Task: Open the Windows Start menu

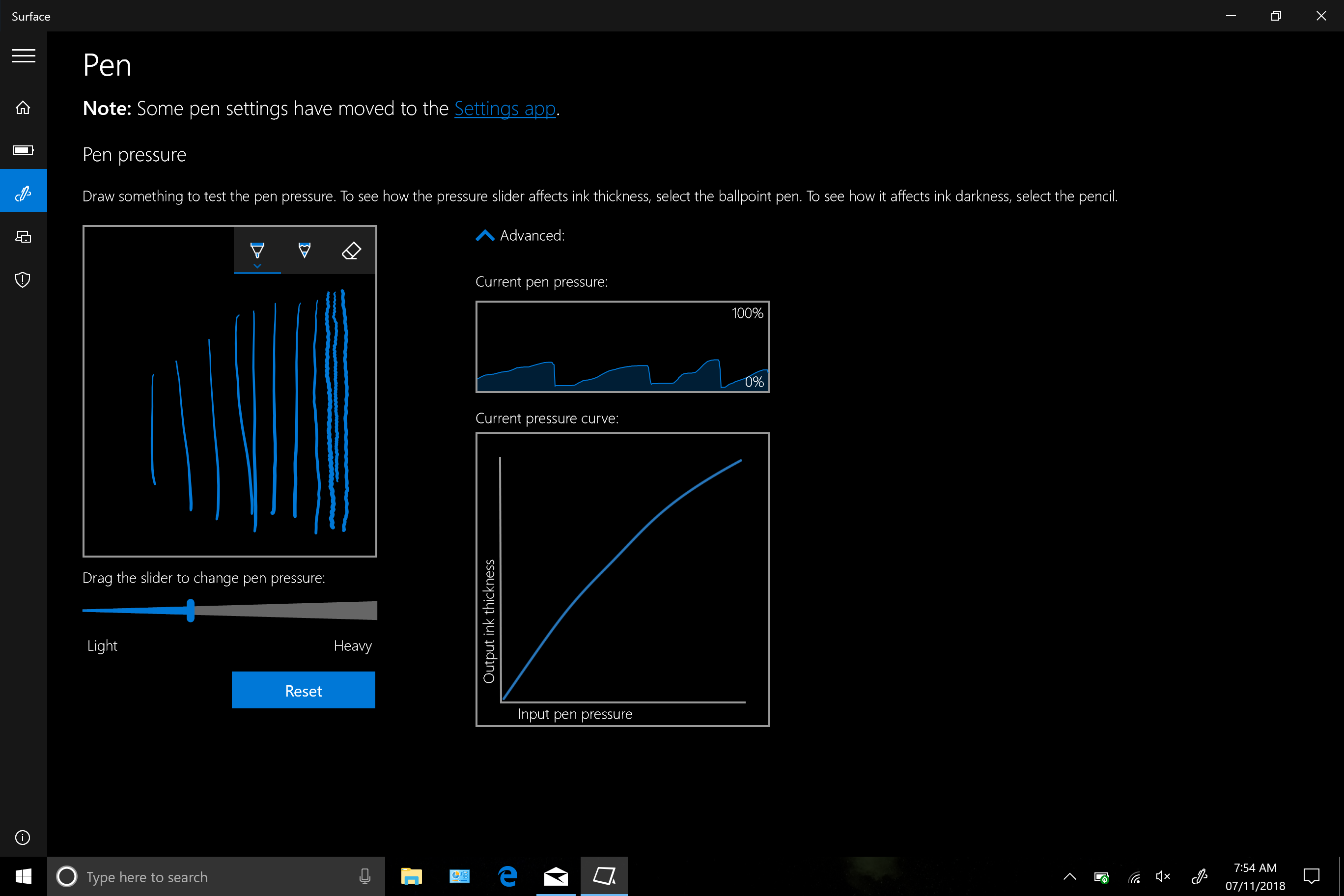Action: (x=24, y=876)
